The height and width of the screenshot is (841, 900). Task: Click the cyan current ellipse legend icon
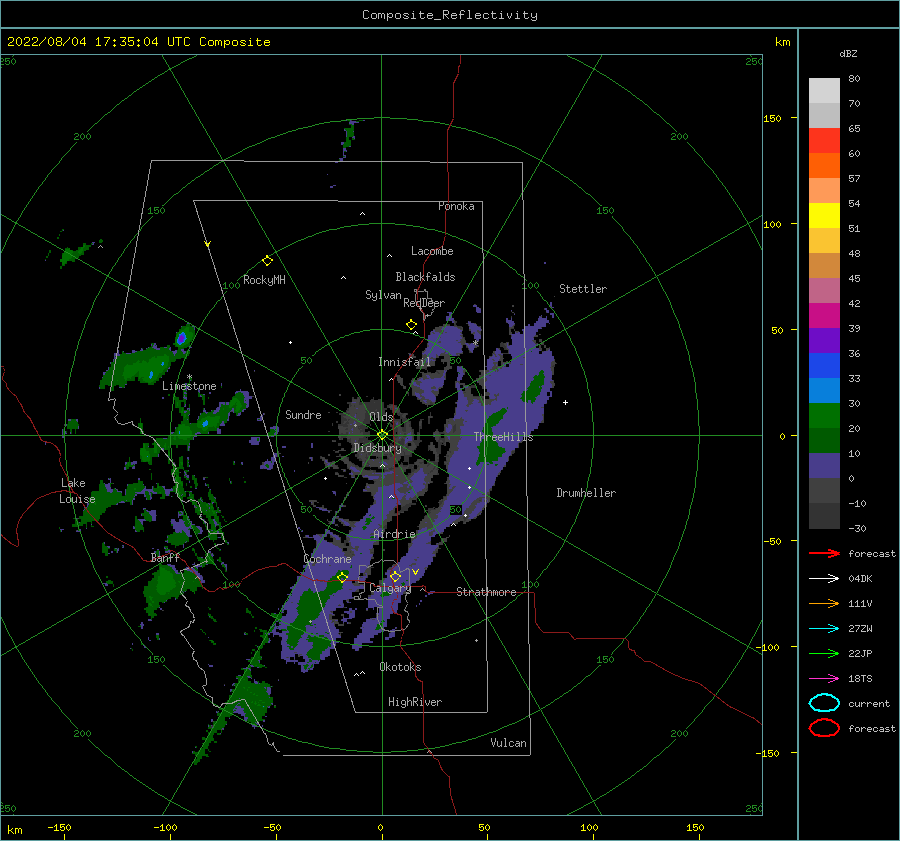coord(824,703)
